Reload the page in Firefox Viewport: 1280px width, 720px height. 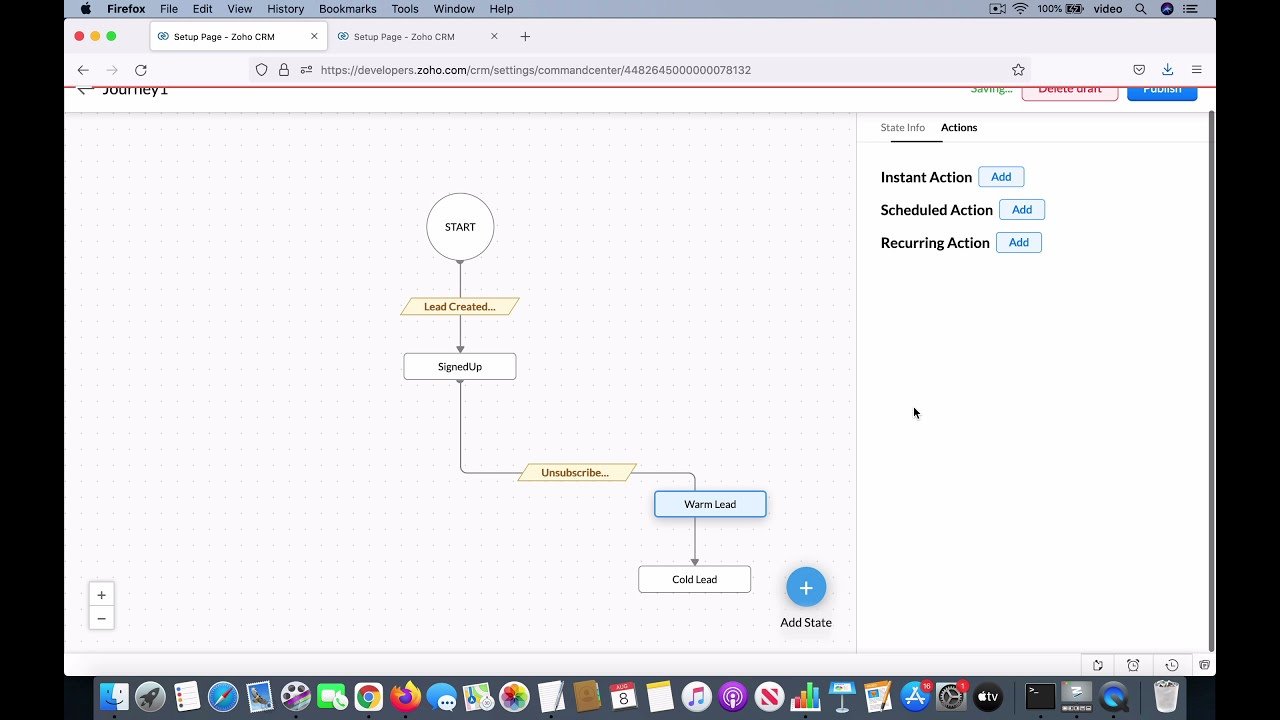click(141, 70)
